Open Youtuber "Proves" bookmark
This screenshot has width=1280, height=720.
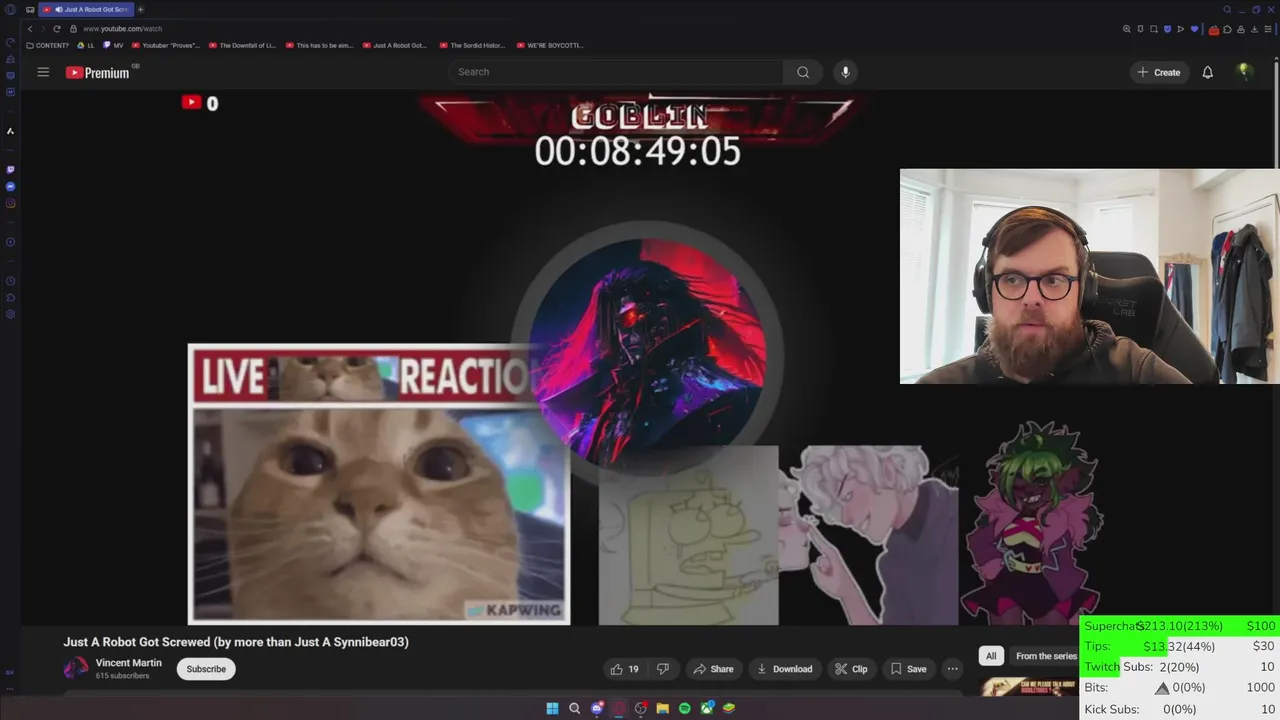pyautogui.click(x=166, y=45)
